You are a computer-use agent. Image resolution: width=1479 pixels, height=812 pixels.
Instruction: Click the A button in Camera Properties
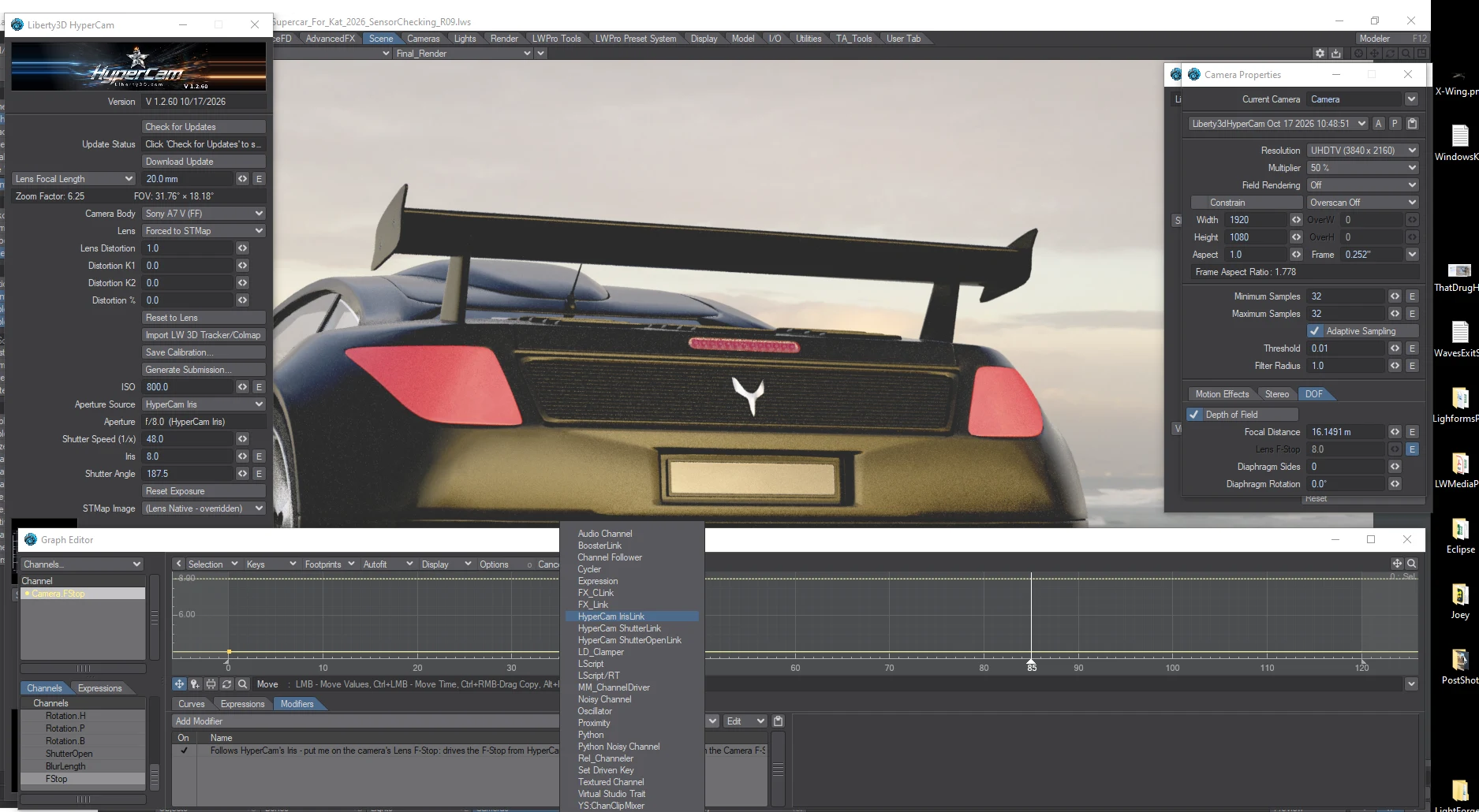(1378, 124)
